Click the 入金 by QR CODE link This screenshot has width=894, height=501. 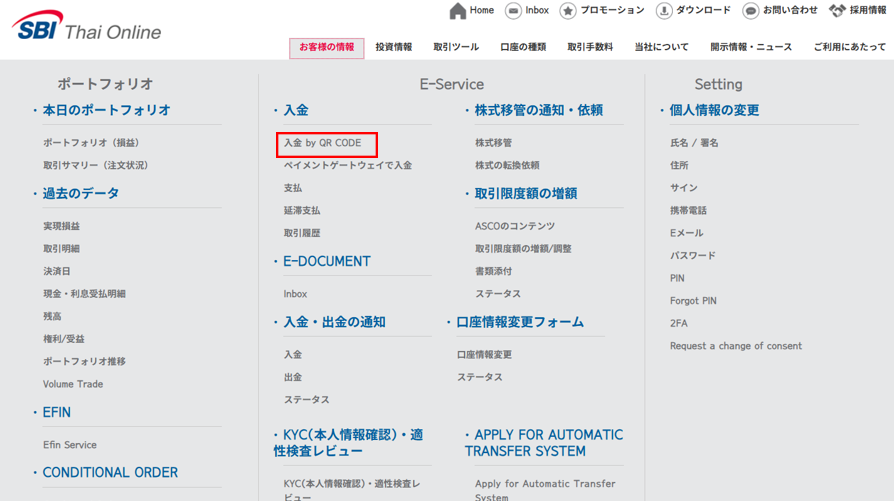pos(323,143)
